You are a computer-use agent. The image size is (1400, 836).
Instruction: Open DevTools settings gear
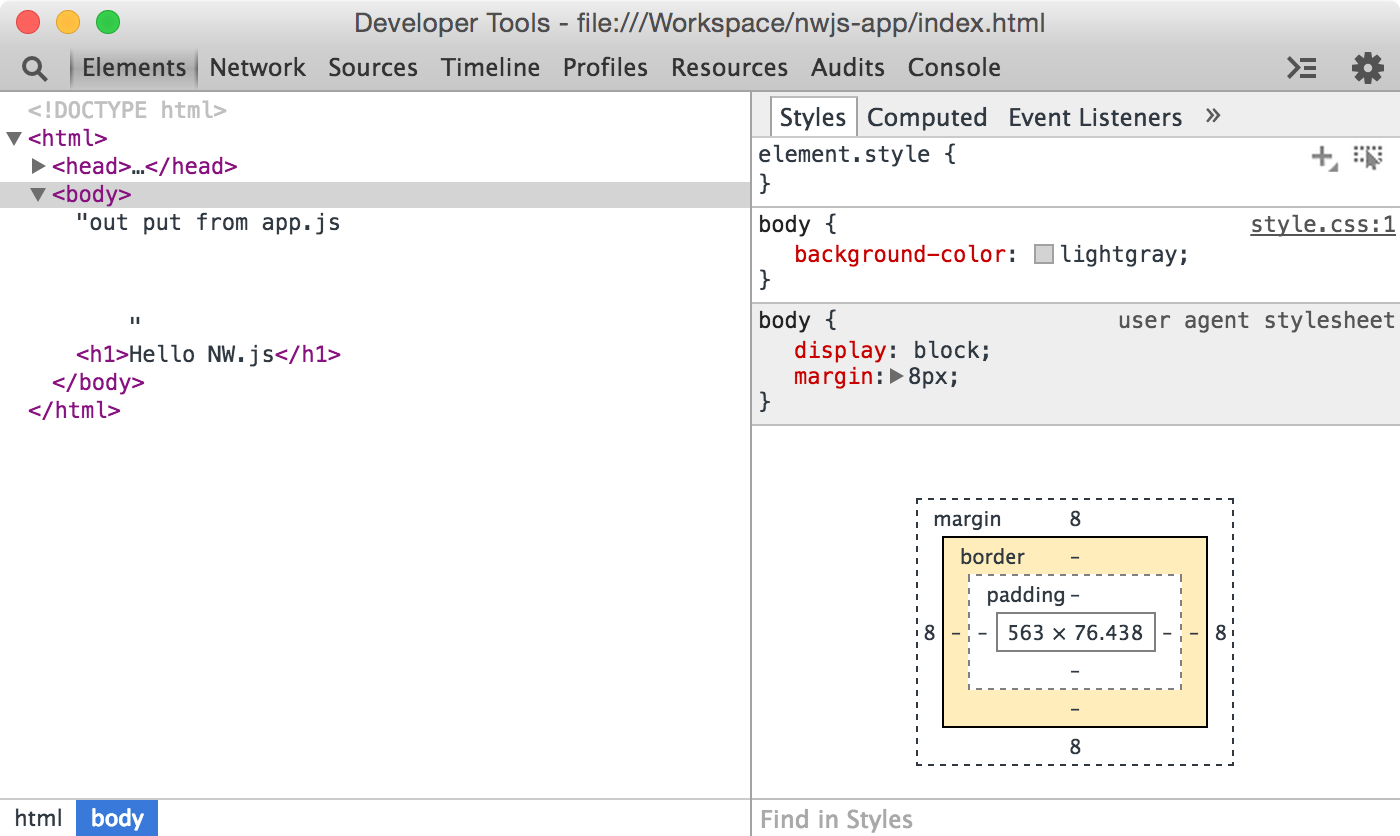point(1367,68)
